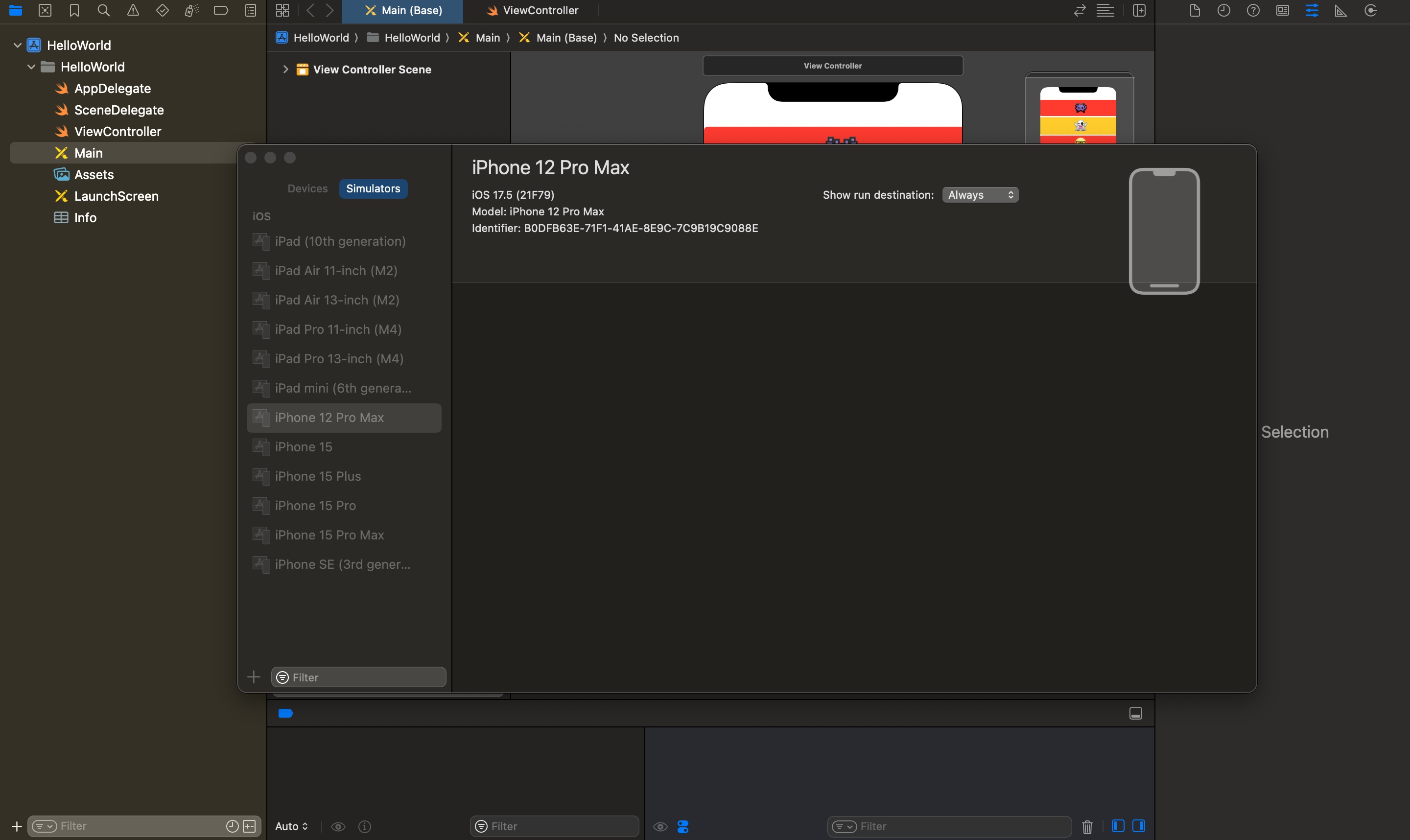The width and height of the screenshot is (1410, 840).
Task: Toggle the left debug pane visibility
Action: 1117,826
